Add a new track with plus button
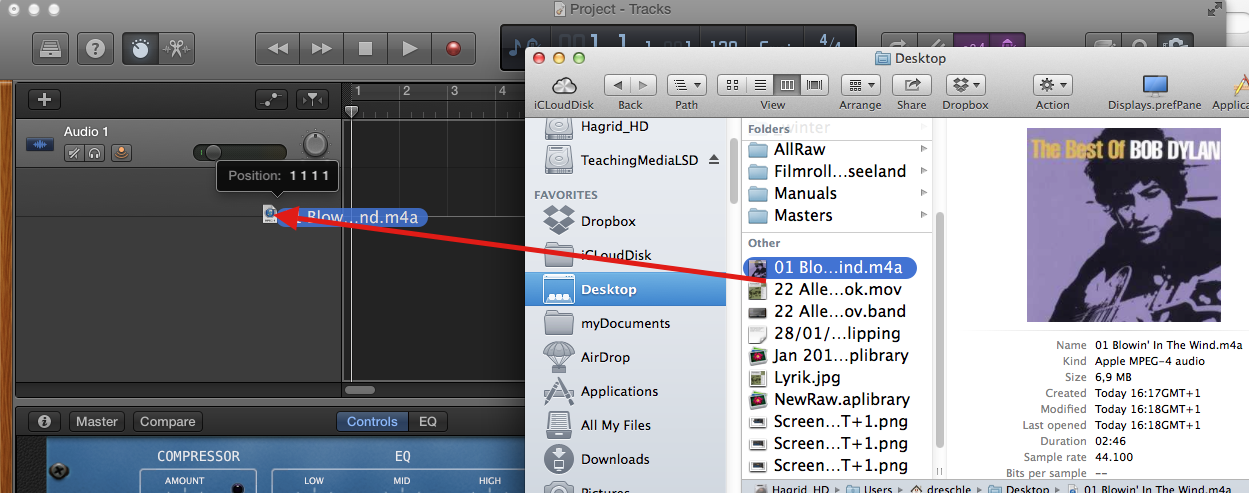The height and width of the screenshot is (493, 1249). point(44,99)
